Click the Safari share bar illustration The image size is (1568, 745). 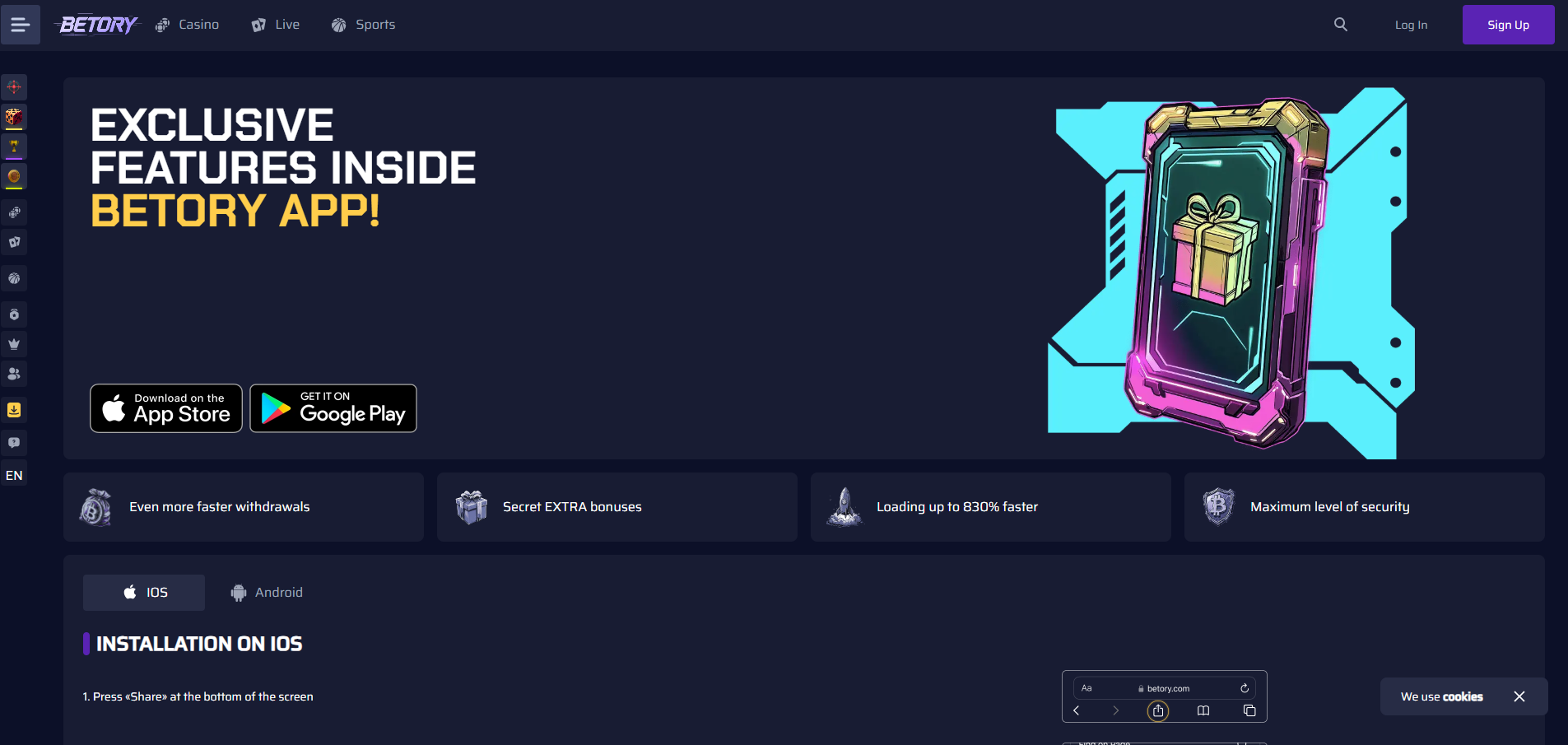click(x=1164, y=696)
